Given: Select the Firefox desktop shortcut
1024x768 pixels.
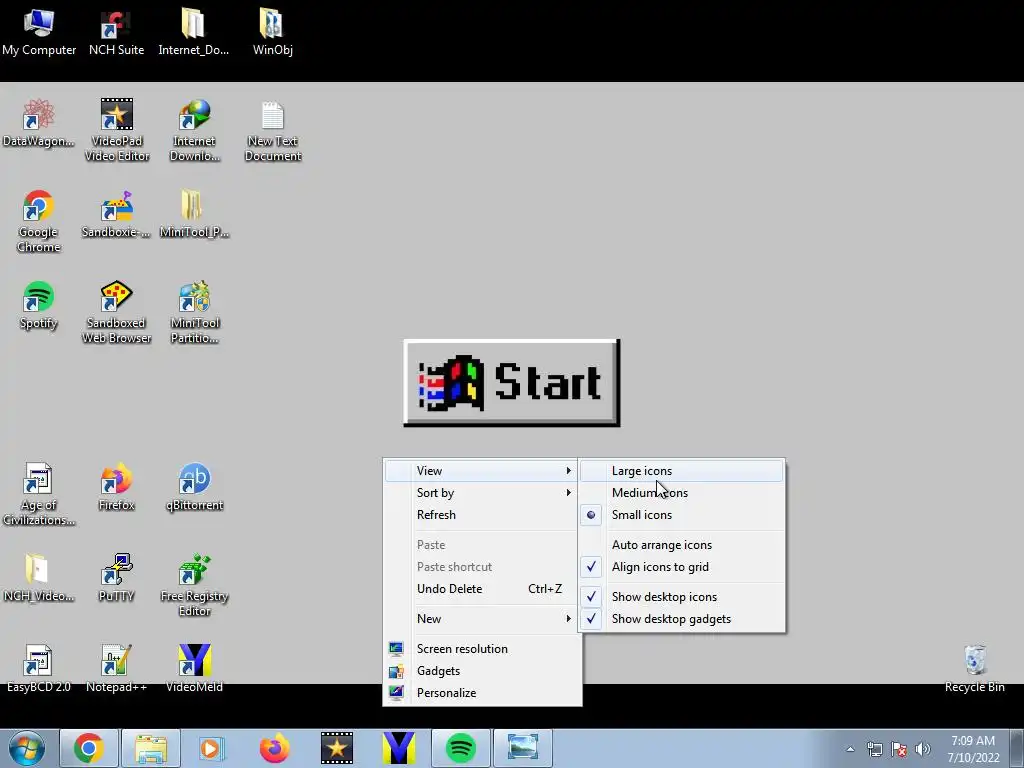Looking at the screenshot, I should click(x=116, y=487).
